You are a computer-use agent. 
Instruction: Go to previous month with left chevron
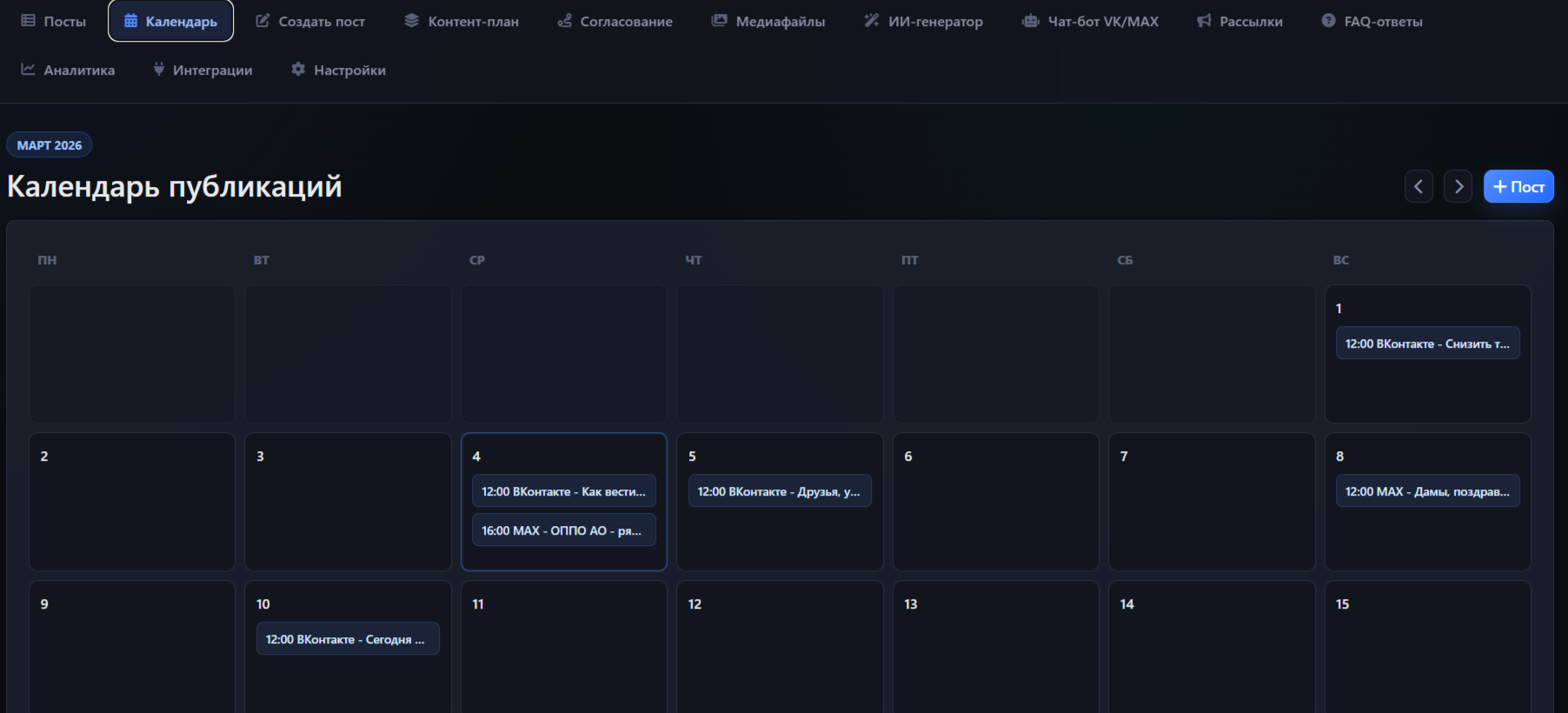pyautogui.click(x=1419, y=186)
